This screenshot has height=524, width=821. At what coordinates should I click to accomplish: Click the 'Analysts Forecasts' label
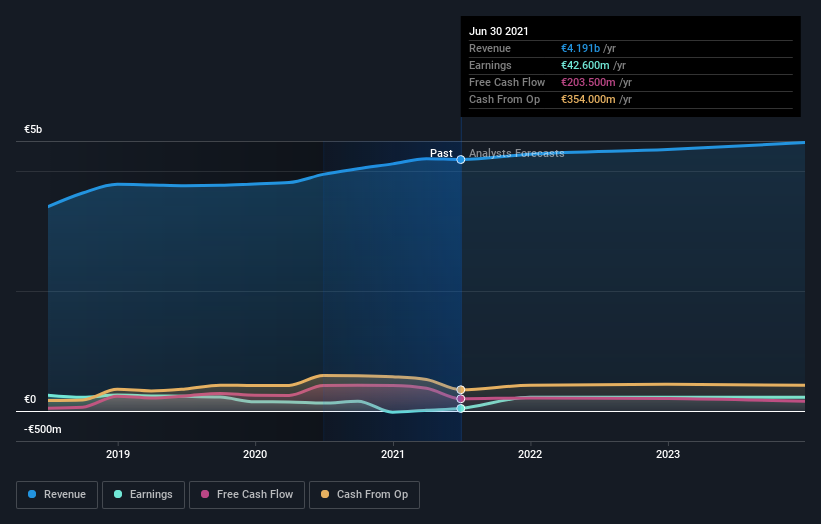click(516, 153)
